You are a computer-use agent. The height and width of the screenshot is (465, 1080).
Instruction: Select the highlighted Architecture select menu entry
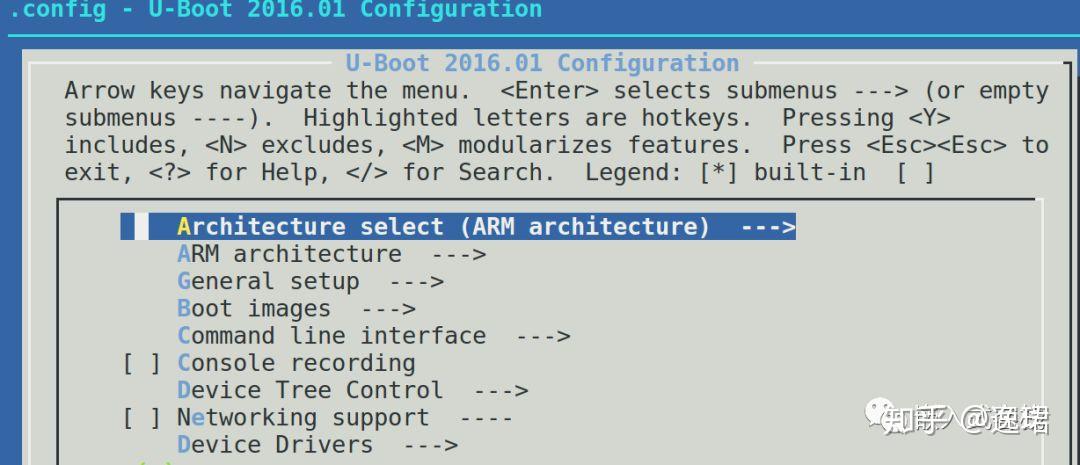coord(443,227)
